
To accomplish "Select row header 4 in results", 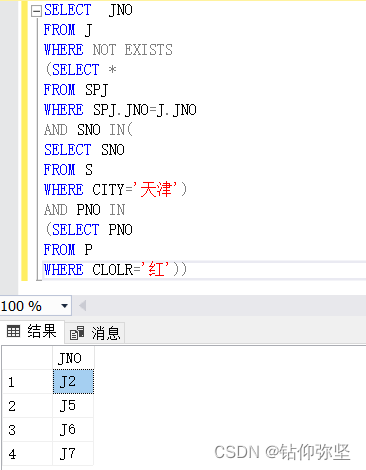I will pyautogui.click(x=27, y=454).
